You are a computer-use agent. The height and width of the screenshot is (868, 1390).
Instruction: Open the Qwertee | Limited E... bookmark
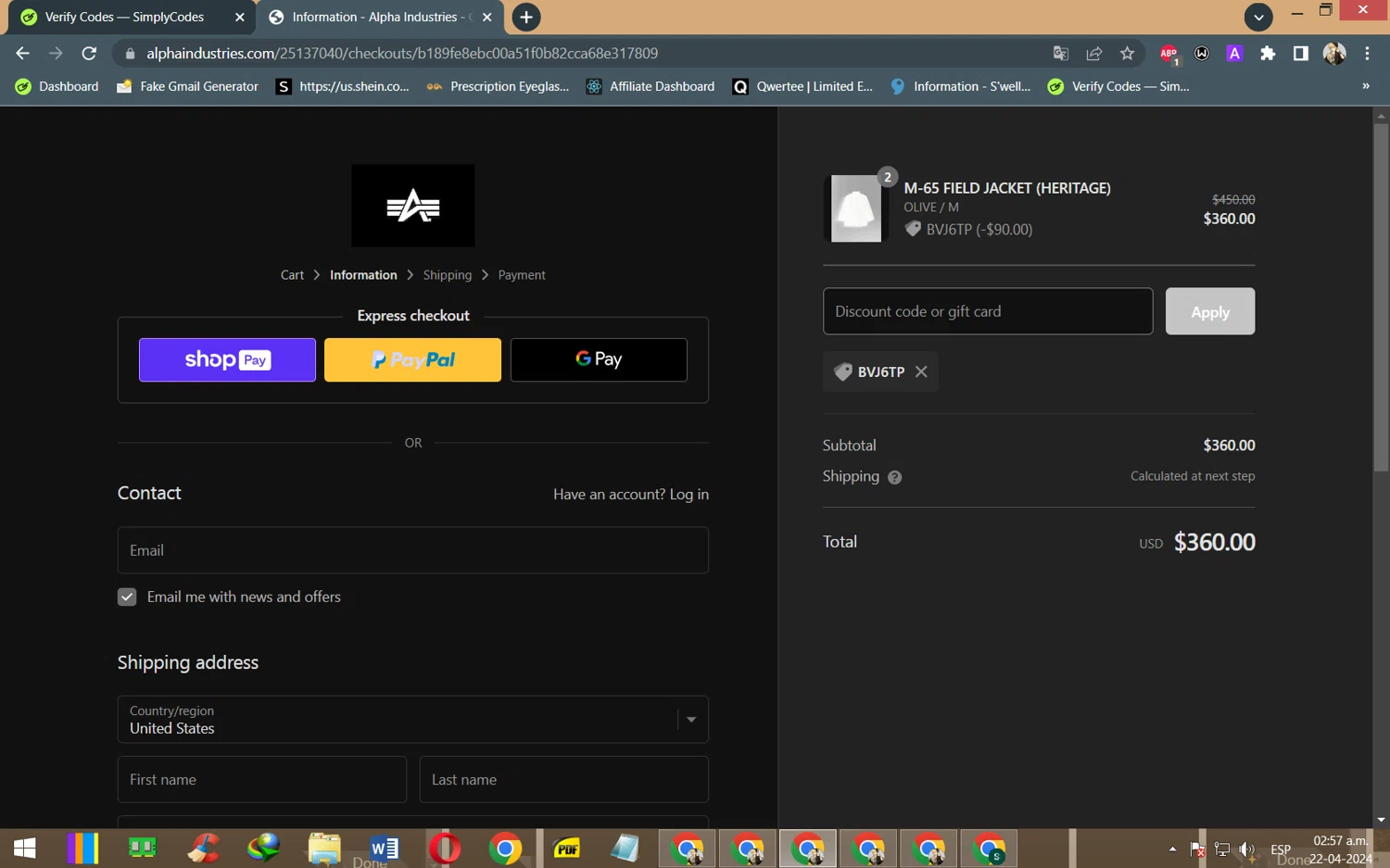[802, 86]
